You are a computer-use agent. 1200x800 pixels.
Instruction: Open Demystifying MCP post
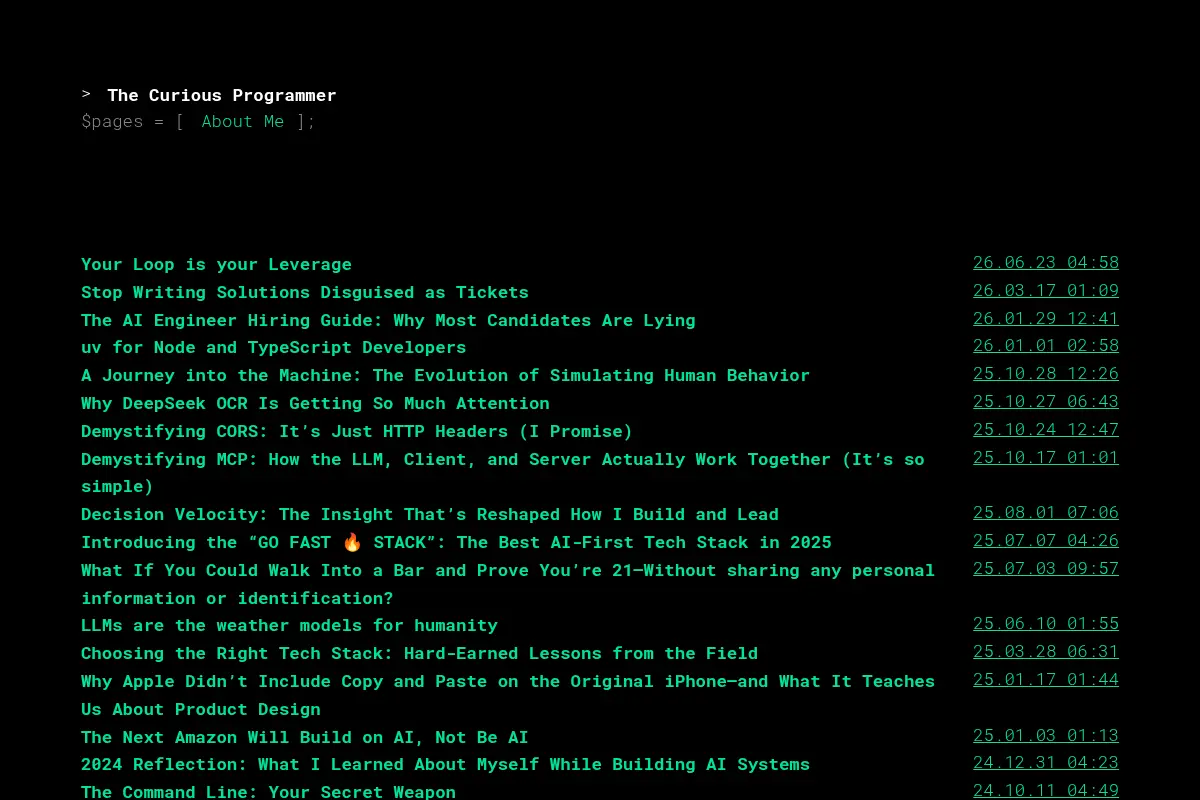pyautogui.click(x=503, y=472)
